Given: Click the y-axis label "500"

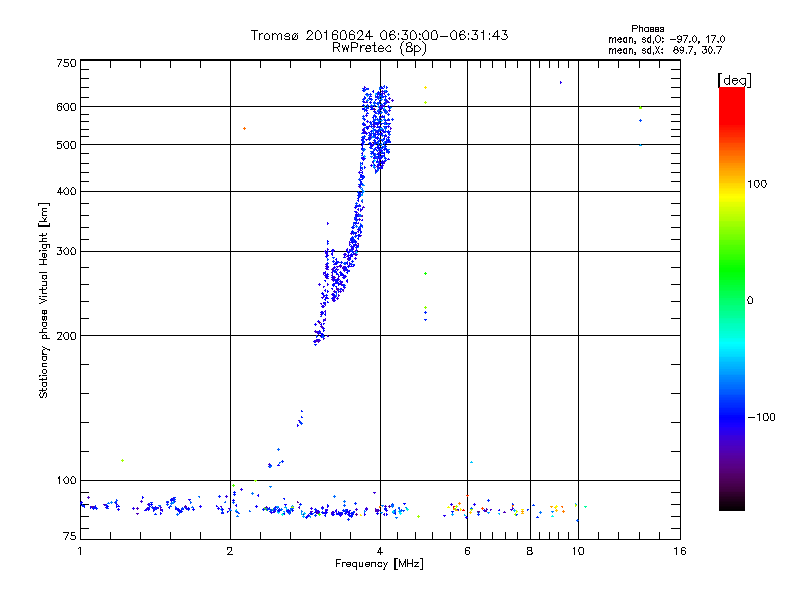Looking at the screenshot, I should [x=66, y=145].
